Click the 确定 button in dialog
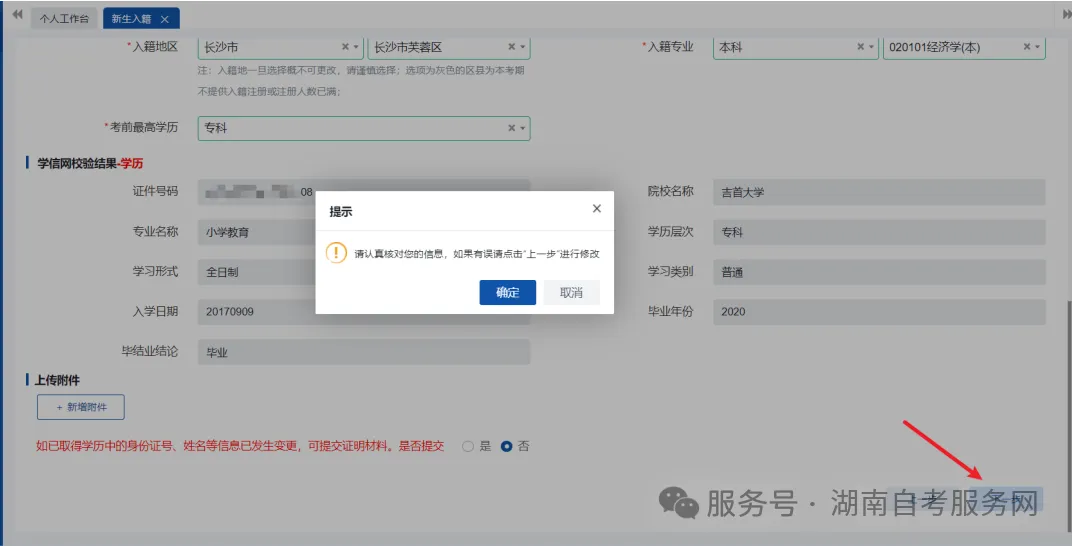 (507, 292)
